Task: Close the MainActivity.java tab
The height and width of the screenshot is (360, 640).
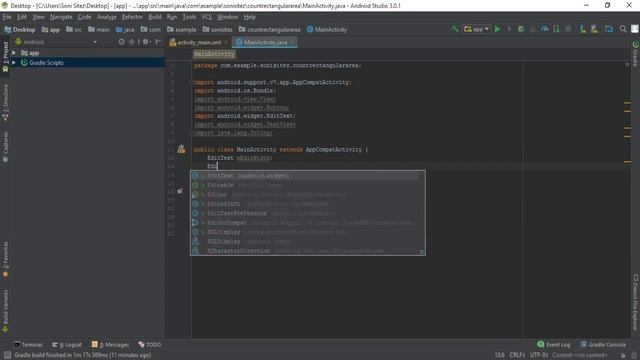Action: click(293, 42)
